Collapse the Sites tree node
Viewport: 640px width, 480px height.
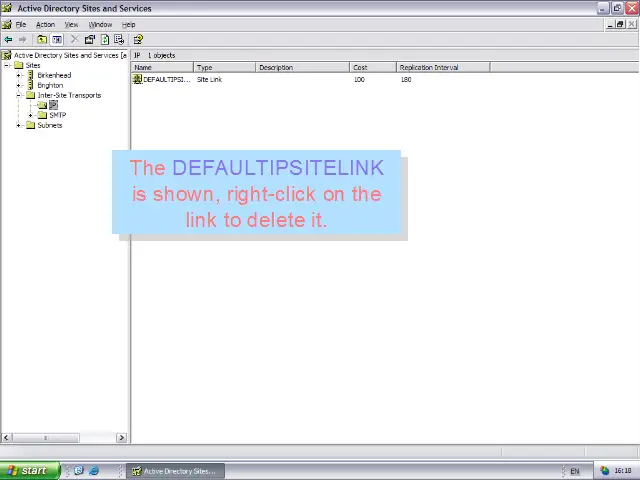[7, 65]
